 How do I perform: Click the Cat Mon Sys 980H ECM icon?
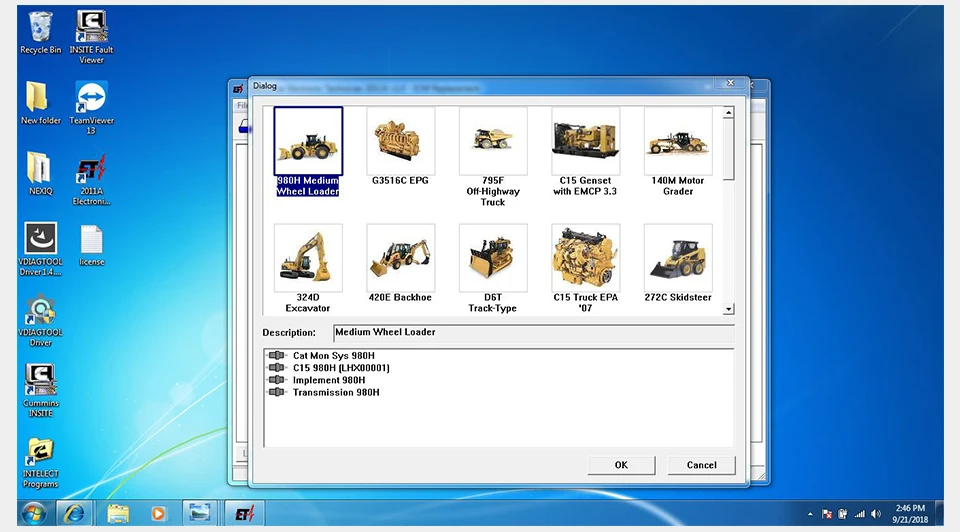click(x=277, y=355)
